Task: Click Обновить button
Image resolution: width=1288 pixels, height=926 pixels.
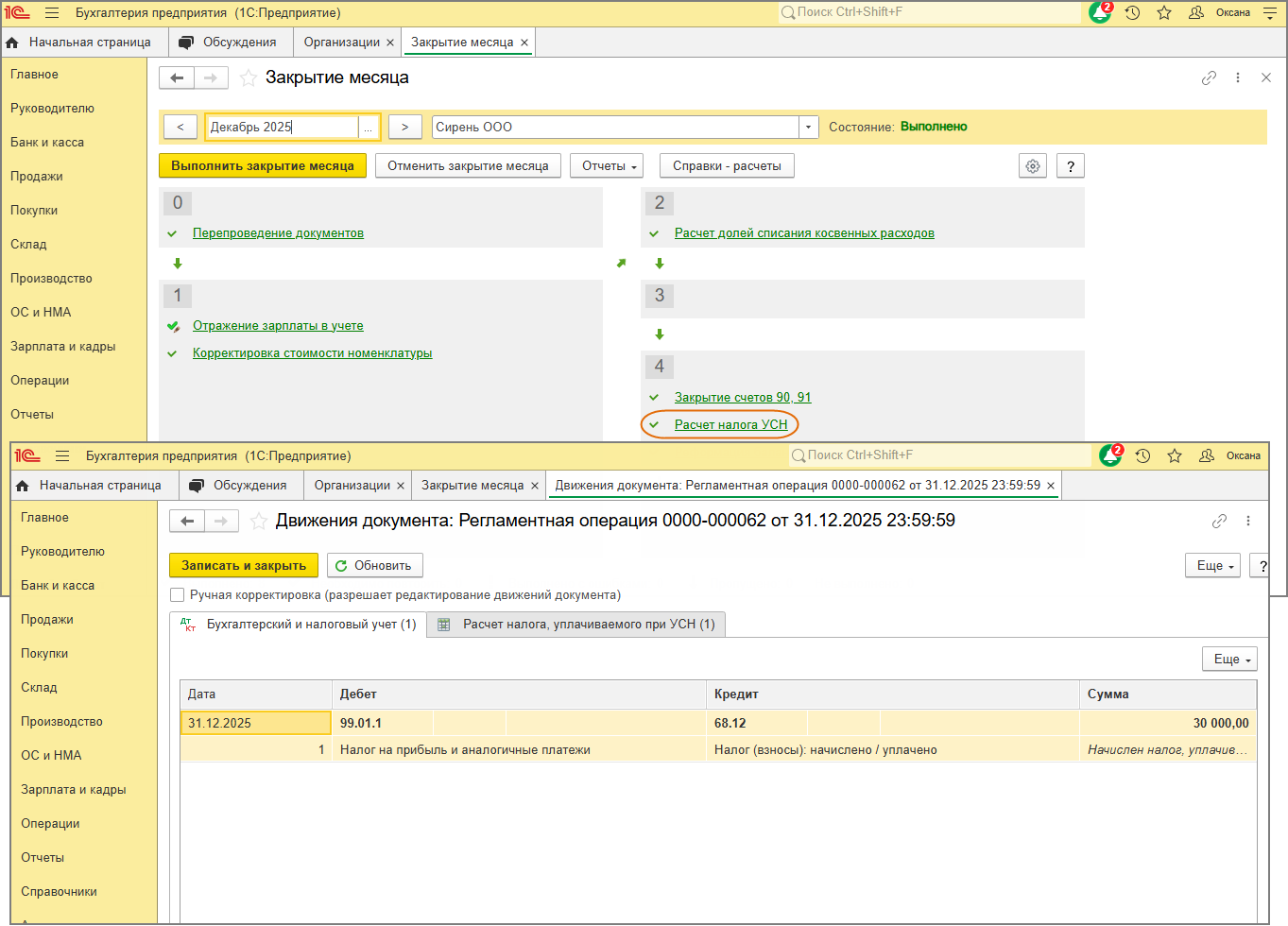Action: [x=375, y=565]
